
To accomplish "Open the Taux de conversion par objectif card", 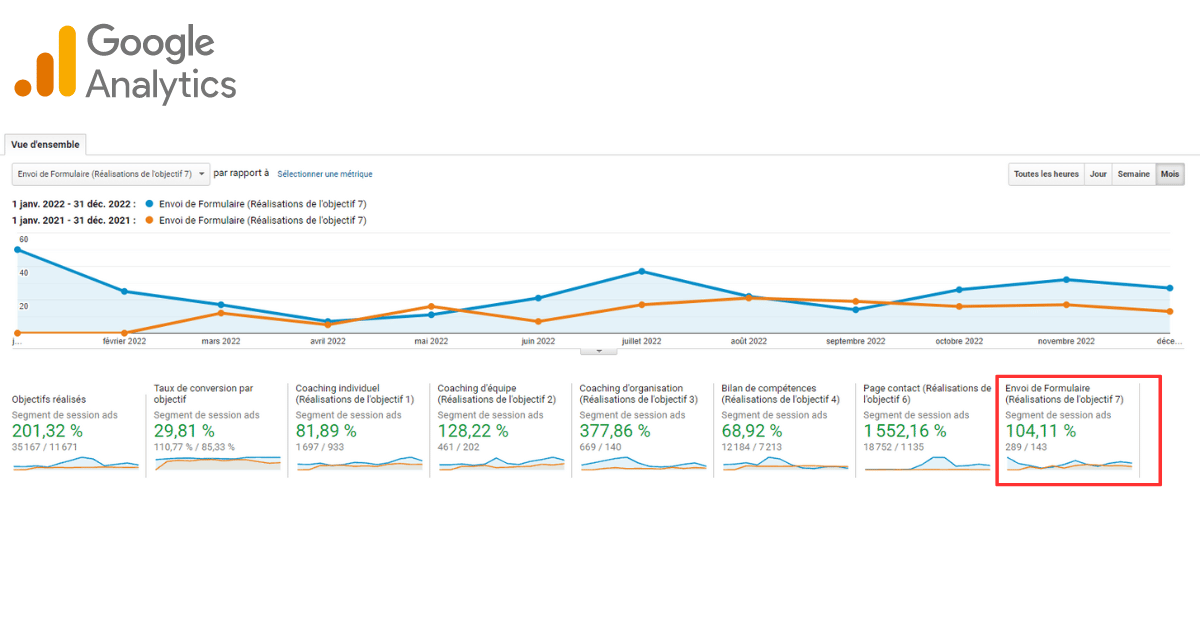I will point(216,393).
